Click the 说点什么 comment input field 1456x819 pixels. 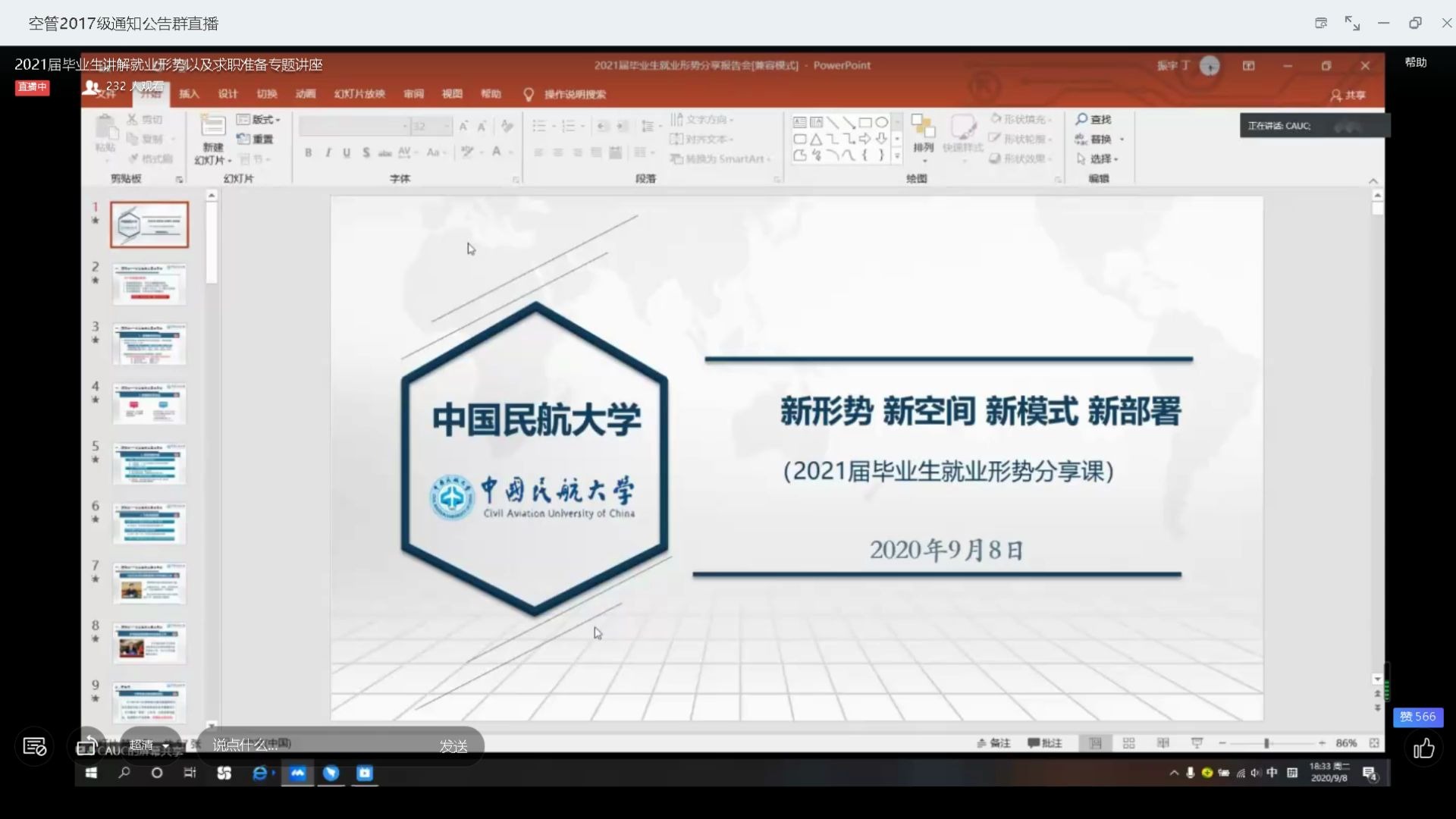(318, 745)
